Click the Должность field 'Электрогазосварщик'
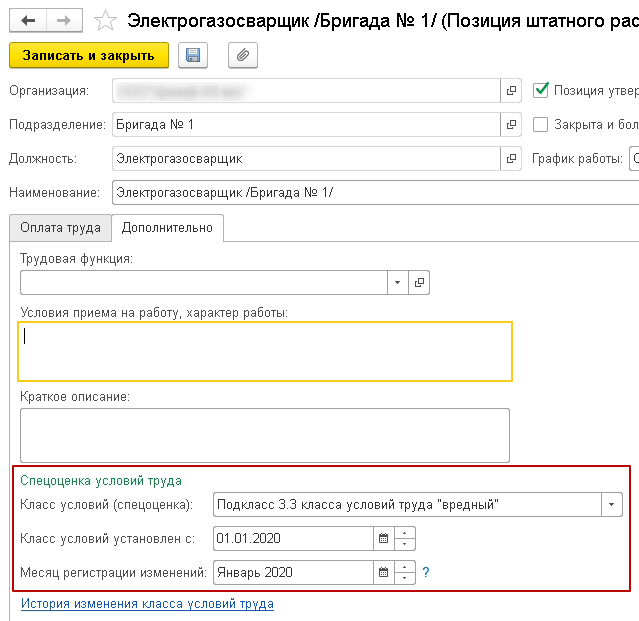The width and height of the screenshot is (639, 621). click(x=306, y=159)
